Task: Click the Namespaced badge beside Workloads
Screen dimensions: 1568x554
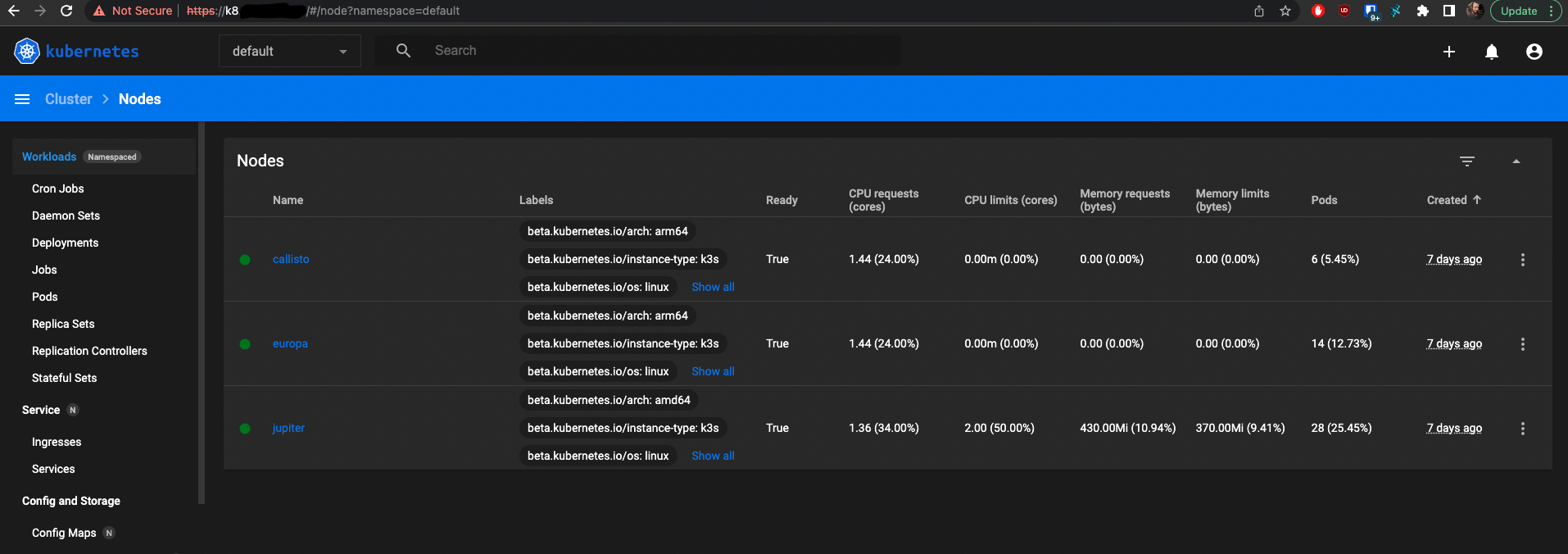Action: 112,157
